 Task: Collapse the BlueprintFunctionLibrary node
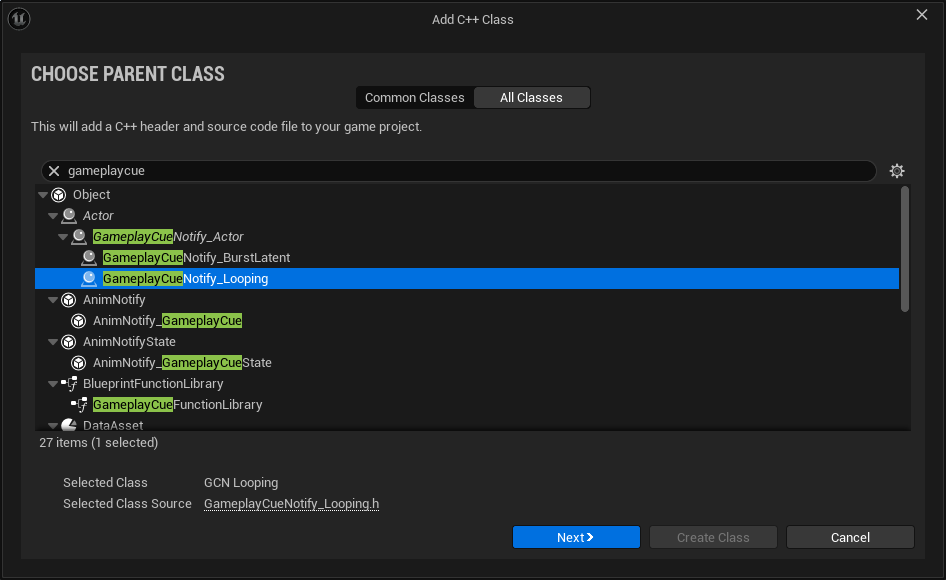pos(52,383)
